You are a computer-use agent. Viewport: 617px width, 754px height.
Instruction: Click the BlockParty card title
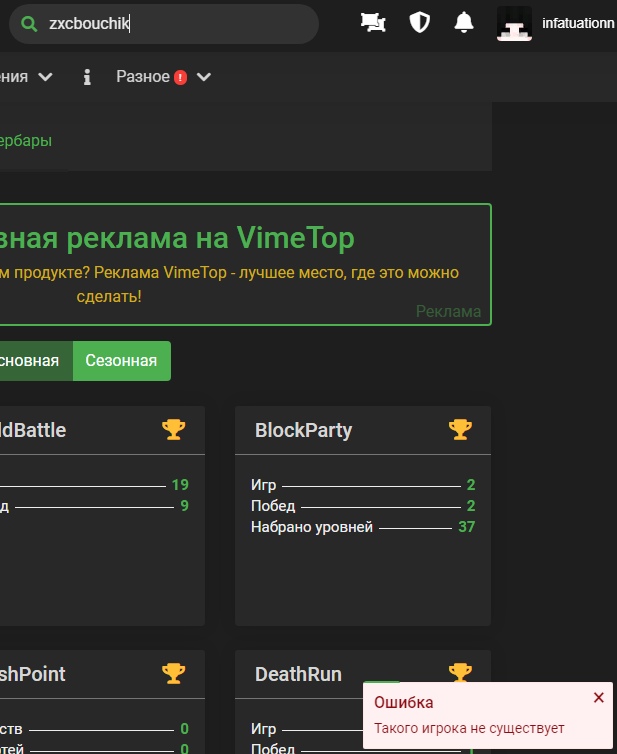pos(303,430)
